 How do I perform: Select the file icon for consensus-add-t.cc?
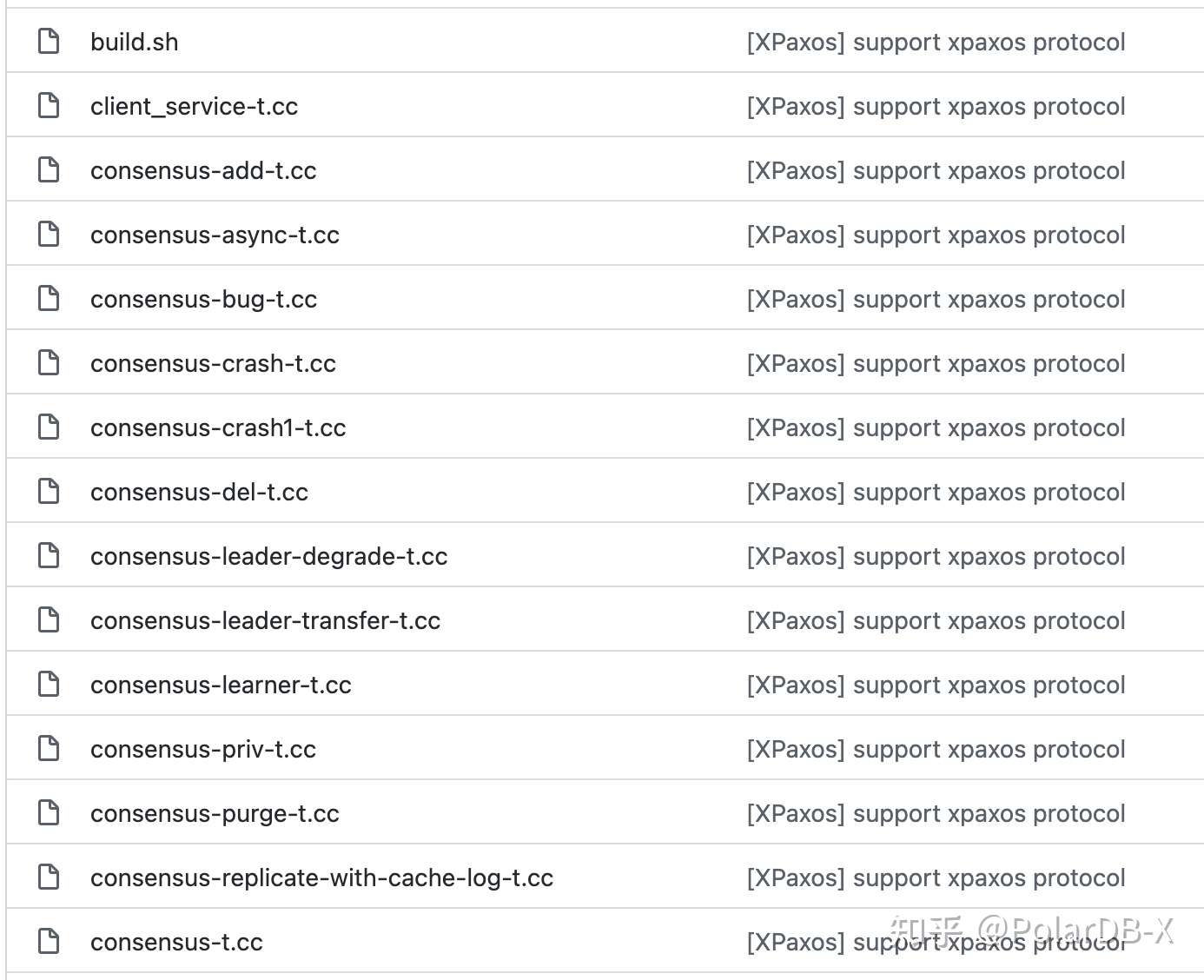coord(50,169)
